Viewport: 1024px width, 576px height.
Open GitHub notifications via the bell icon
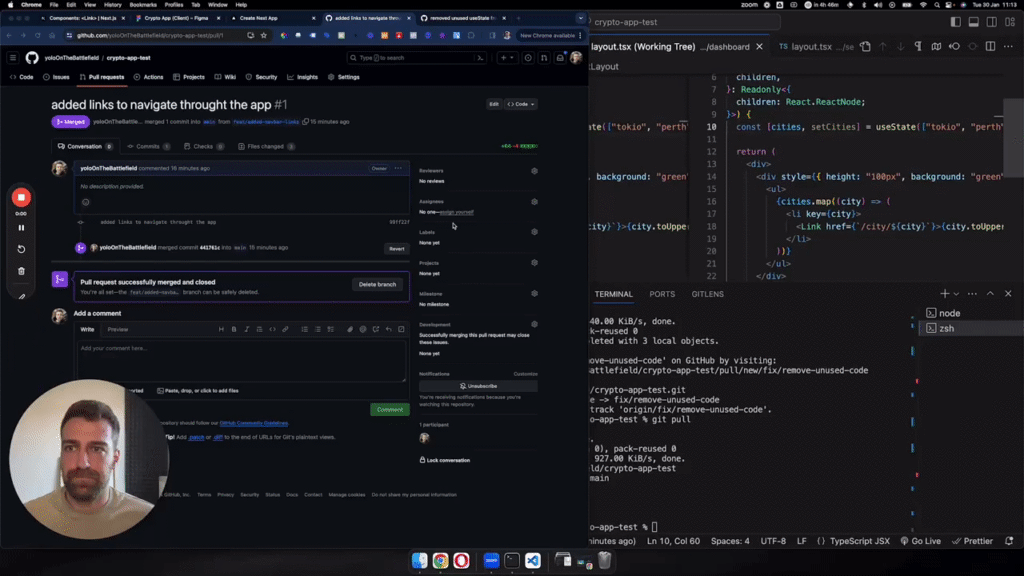coord(560,56)
